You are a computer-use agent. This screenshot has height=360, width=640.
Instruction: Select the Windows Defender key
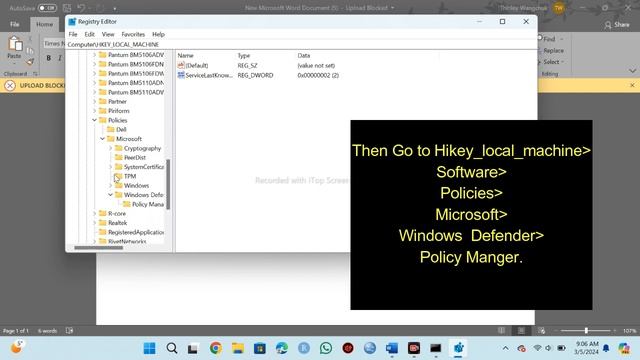(x=139, y=195)
